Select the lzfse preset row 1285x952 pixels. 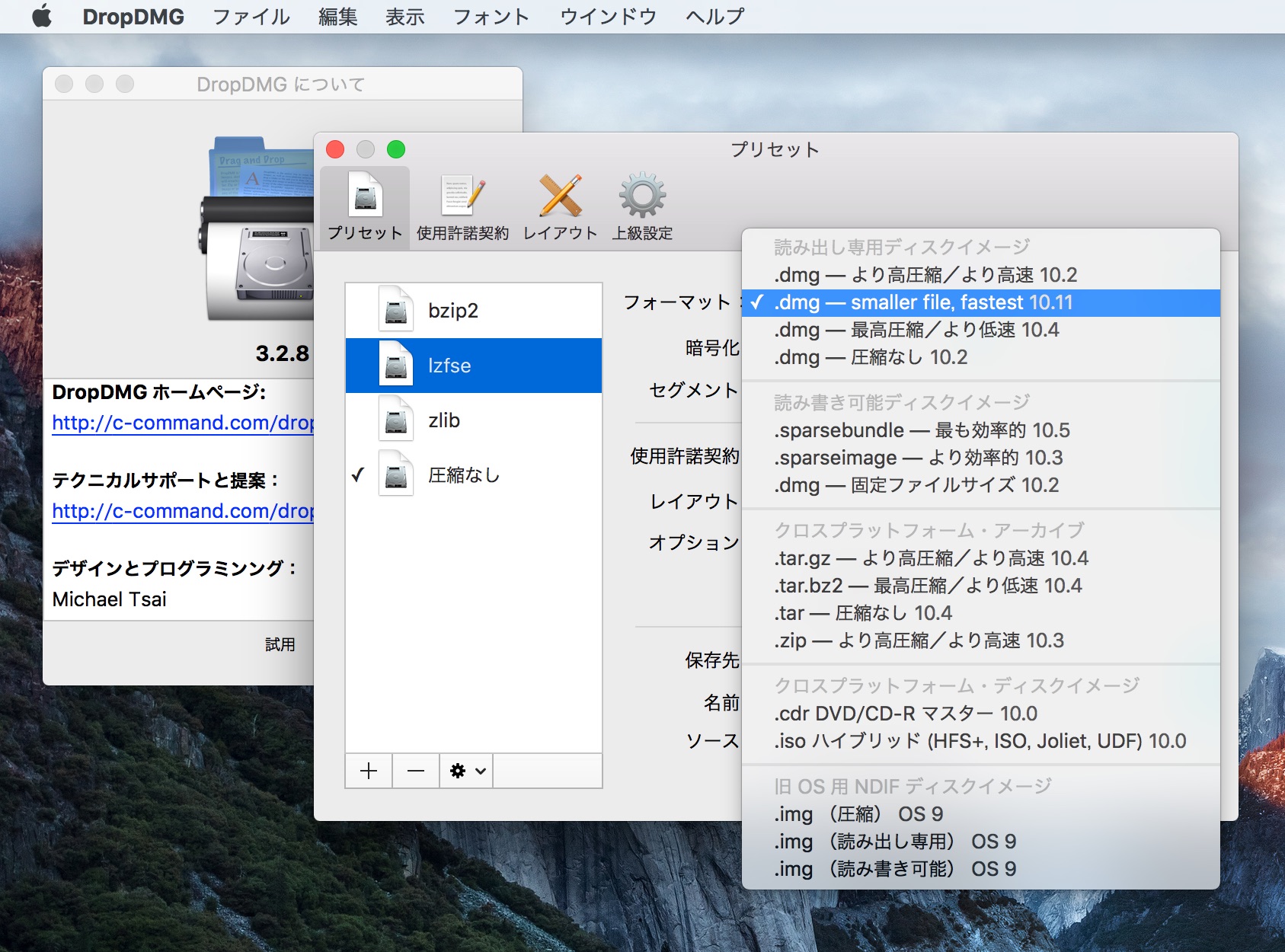coord(474,366)
